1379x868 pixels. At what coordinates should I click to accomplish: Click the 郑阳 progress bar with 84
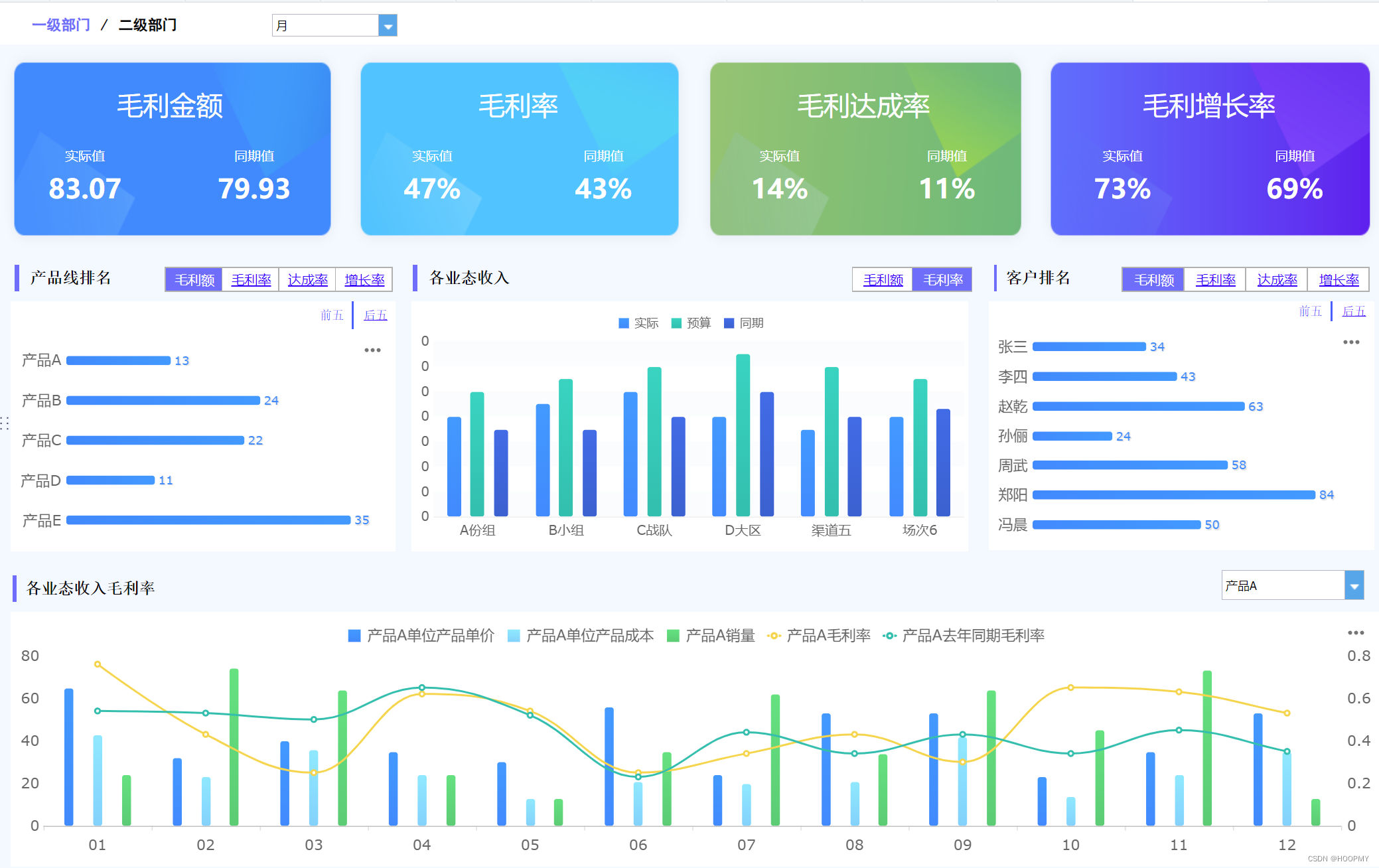click(1173, 495)
